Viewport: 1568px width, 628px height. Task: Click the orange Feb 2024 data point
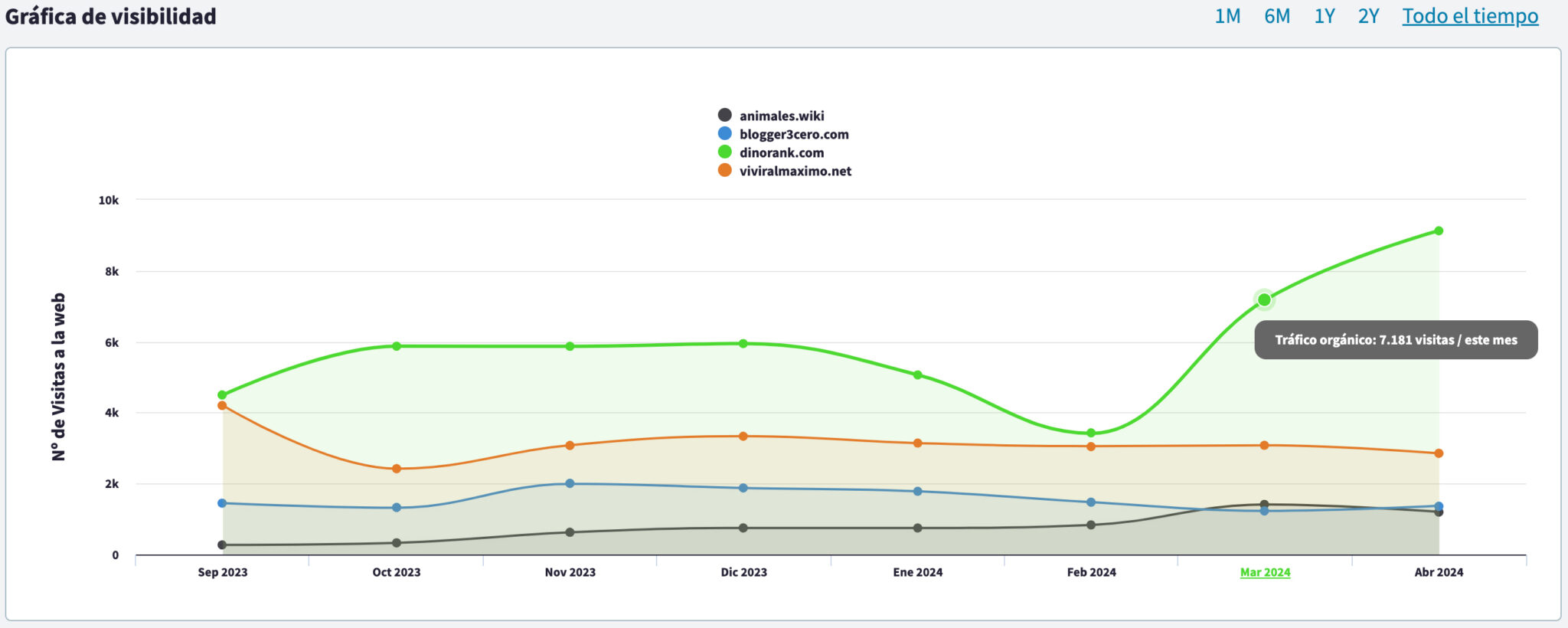[x=1091, y=446]
